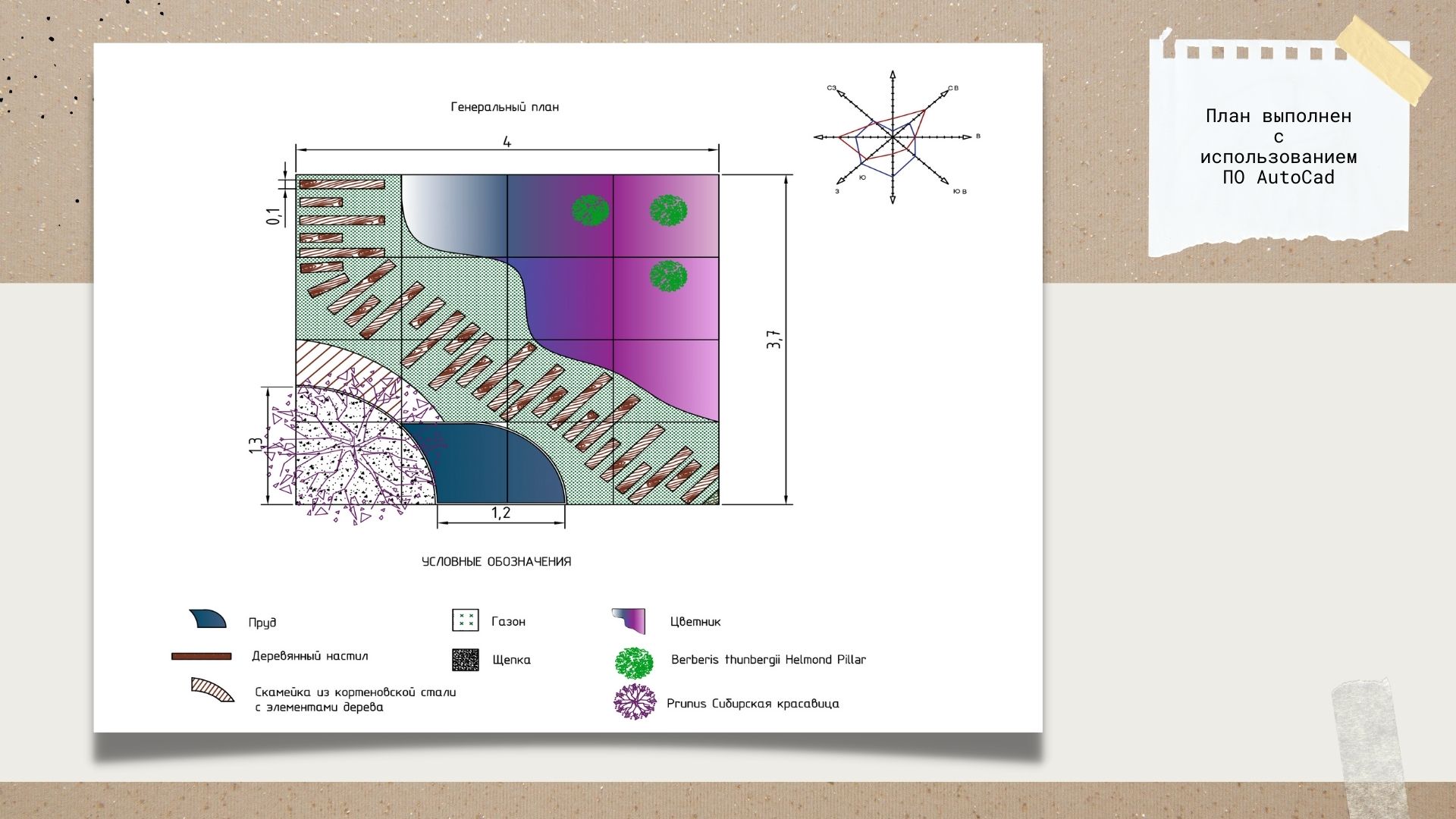Click the brown wooden deck legend bar
This screenshot has width=1456, height=819.
[x=201, y=656]
